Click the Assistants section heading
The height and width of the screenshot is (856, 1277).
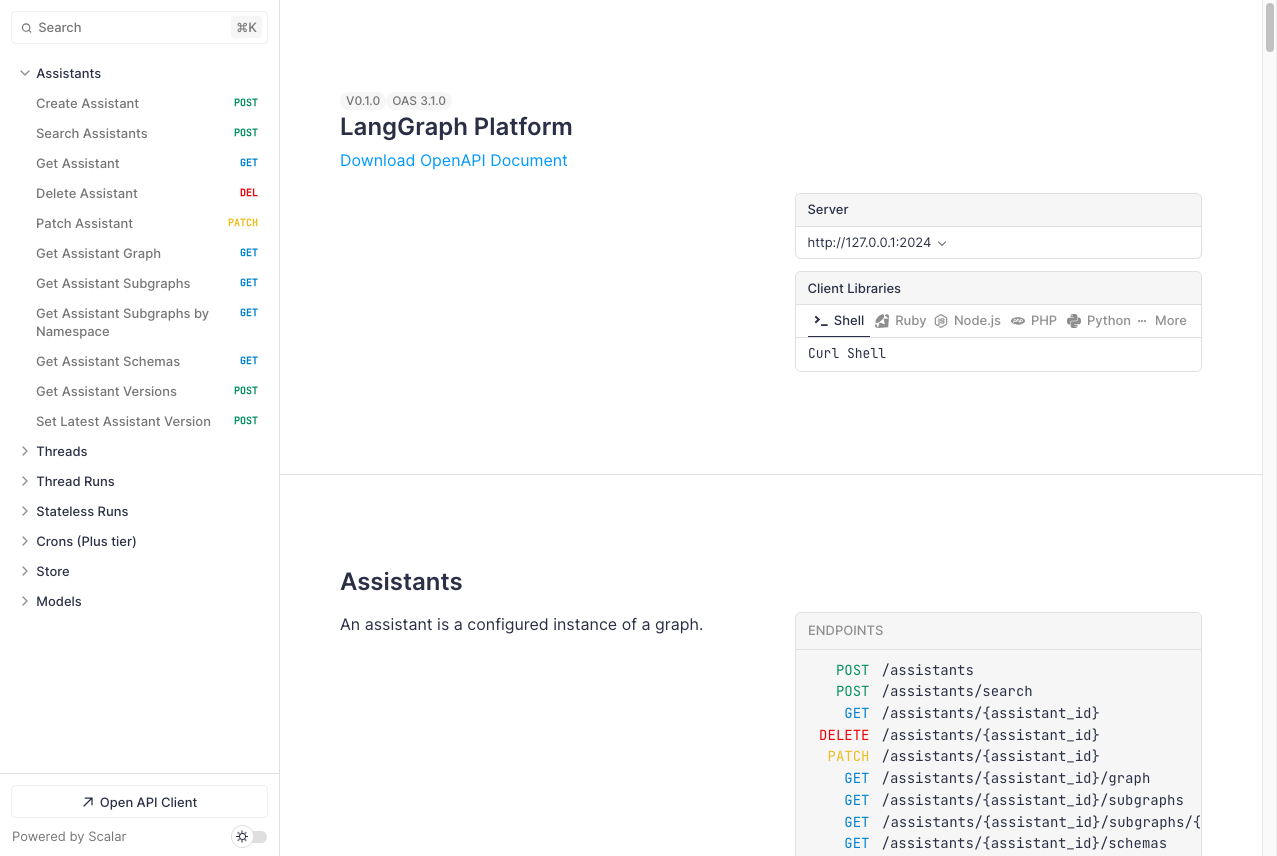click(x=401, y=582)
